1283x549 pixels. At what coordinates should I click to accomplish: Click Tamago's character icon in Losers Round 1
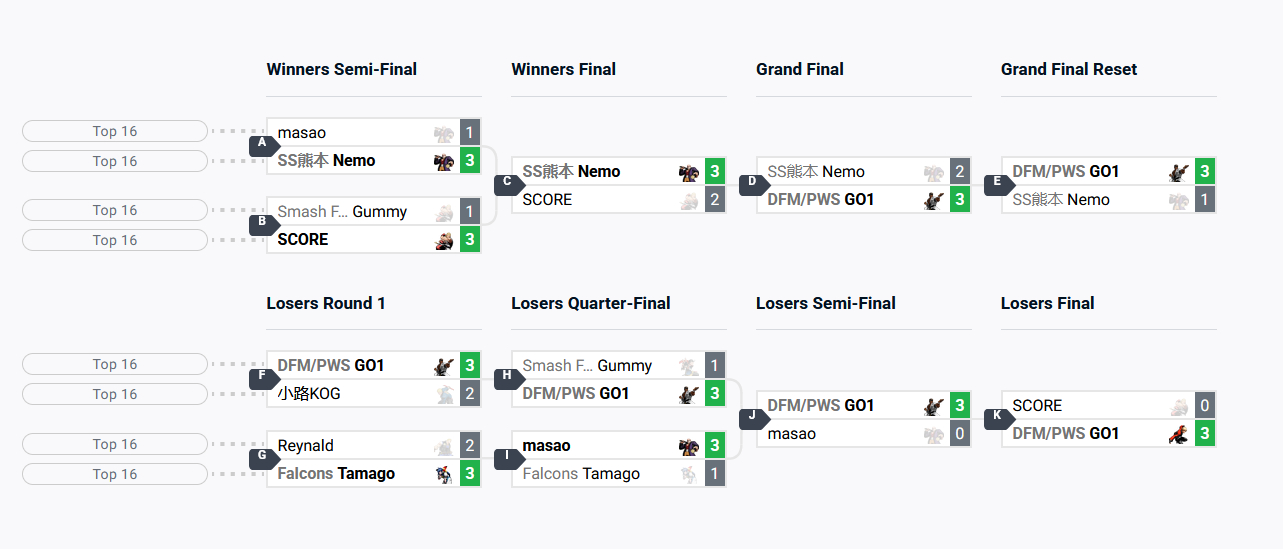(x=444, y=474)
